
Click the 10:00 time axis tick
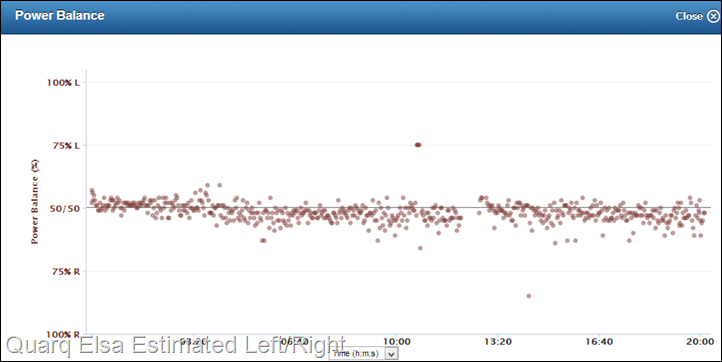[396, 341]
